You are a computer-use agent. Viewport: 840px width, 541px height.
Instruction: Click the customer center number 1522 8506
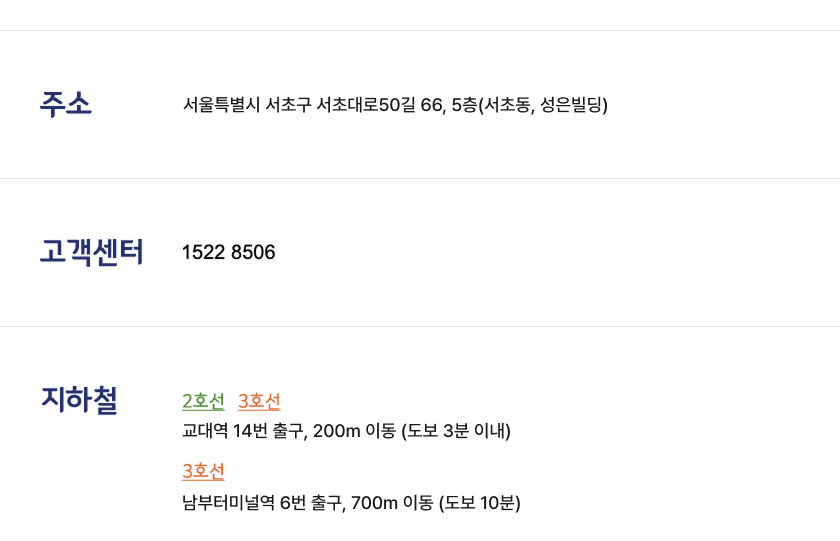point(228,252)
